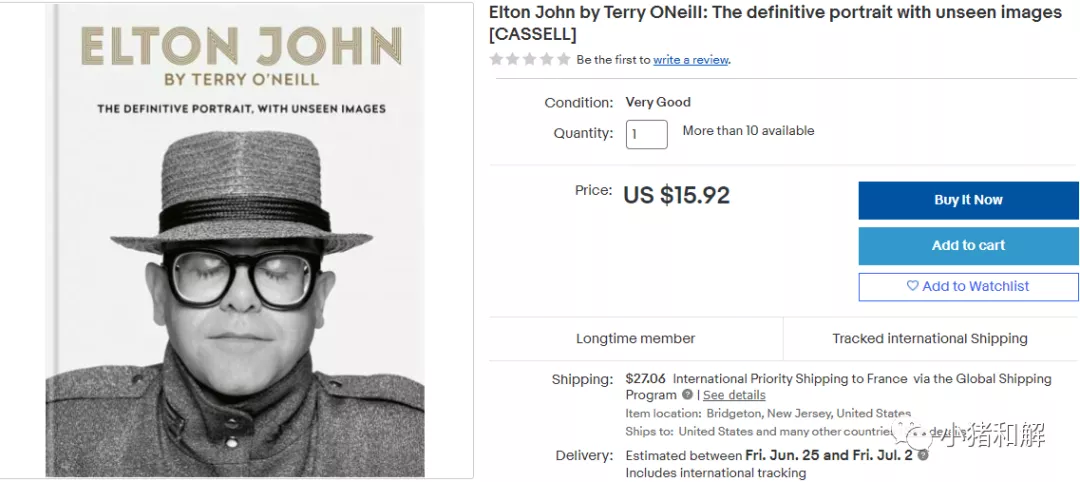Click the help icon beside Global Shipping Program
Viewport: 1080px width, 482px height.
(x=687, y=395)
